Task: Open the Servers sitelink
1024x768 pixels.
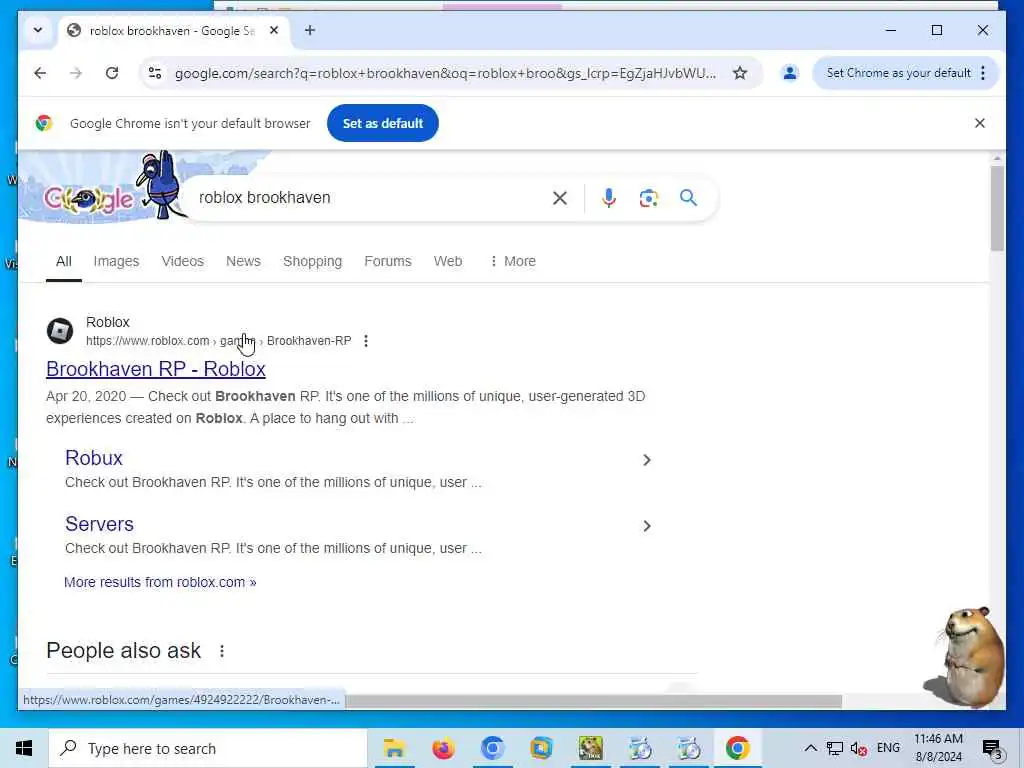Action: (99, 524)
